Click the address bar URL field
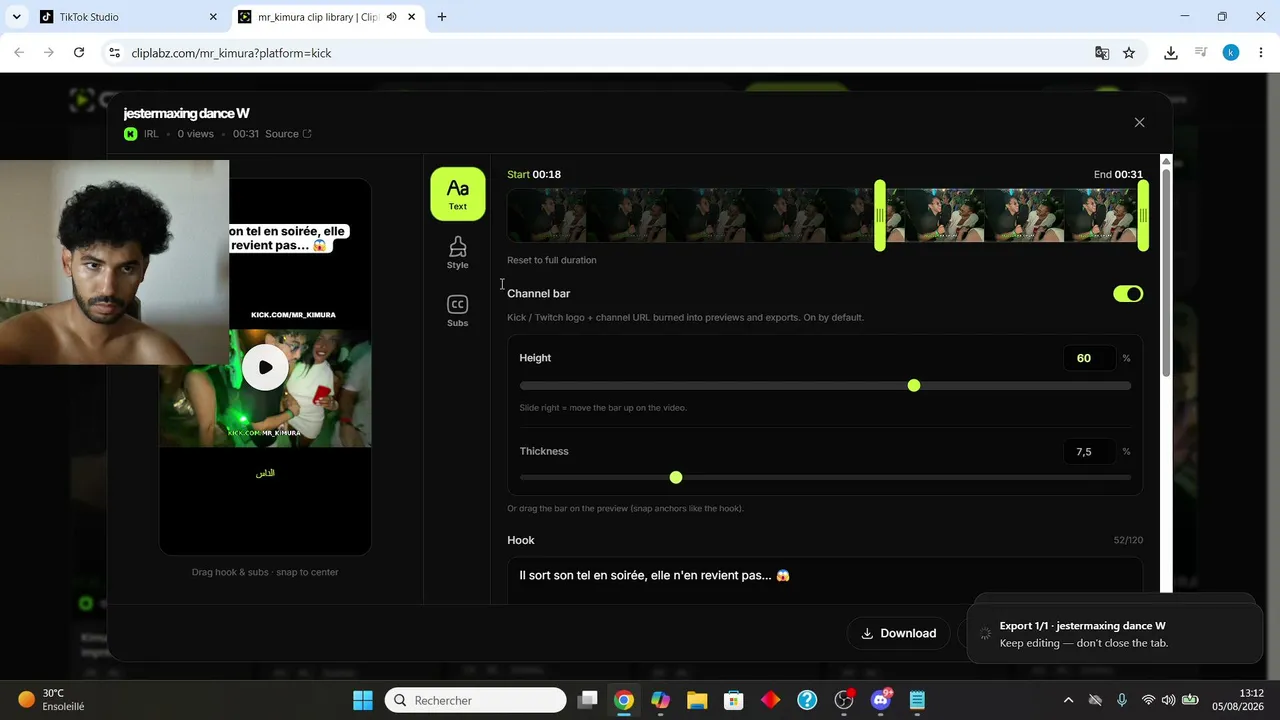This screenshot has height=720, width=1280. point(600,53)
